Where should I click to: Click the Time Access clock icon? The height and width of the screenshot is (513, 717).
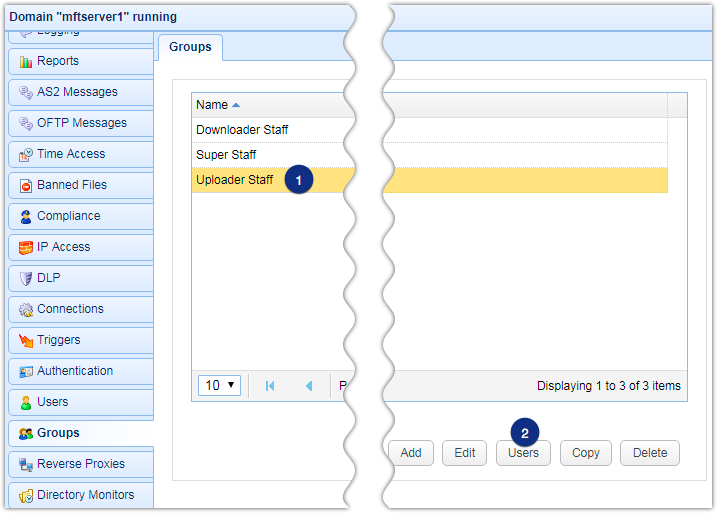(26, 155)
